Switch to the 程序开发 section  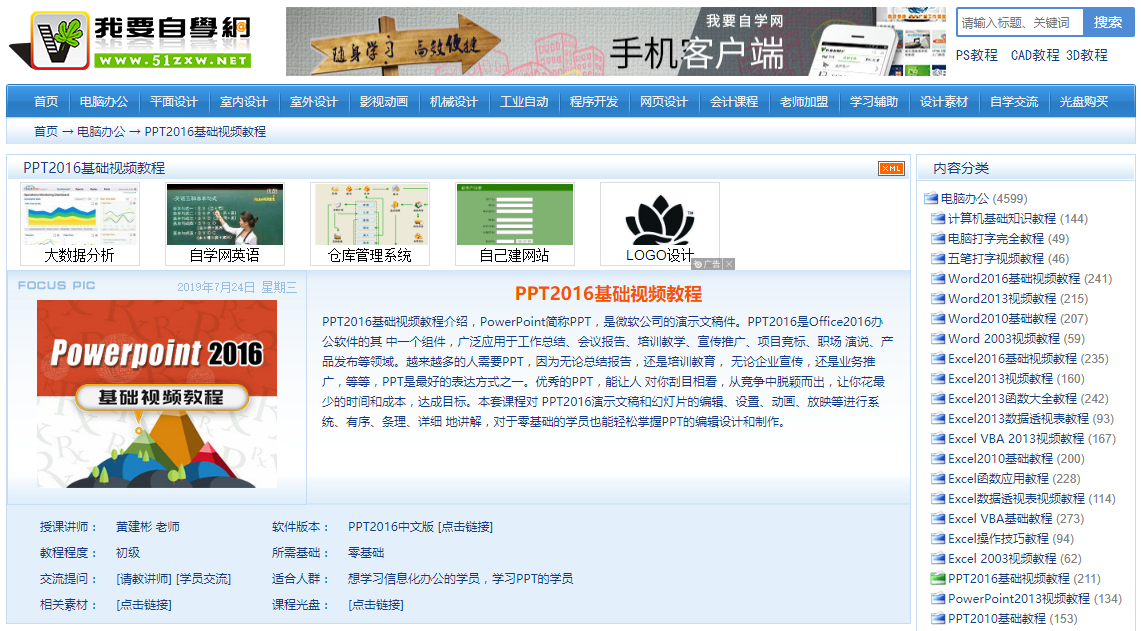click(595, 101)
